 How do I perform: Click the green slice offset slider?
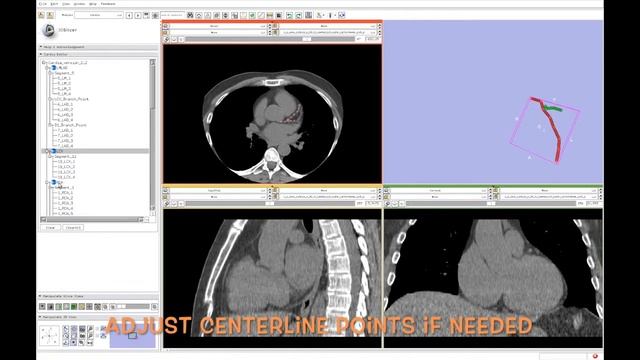(491, 203)
